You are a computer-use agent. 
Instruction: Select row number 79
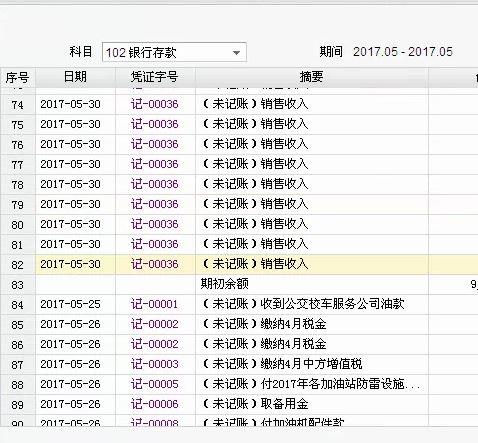[17, 205]
